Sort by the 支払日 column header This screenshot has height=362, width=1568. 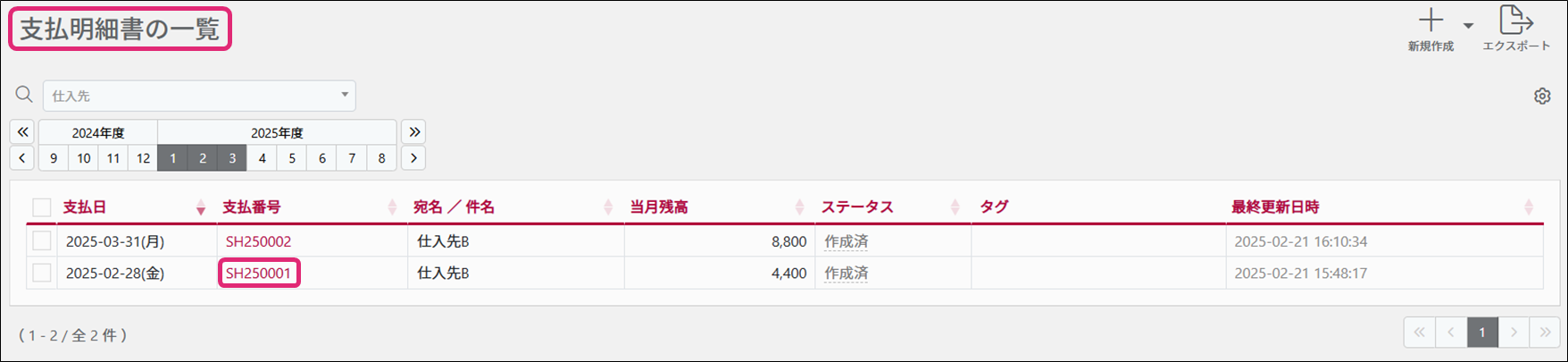pos(85,207)
